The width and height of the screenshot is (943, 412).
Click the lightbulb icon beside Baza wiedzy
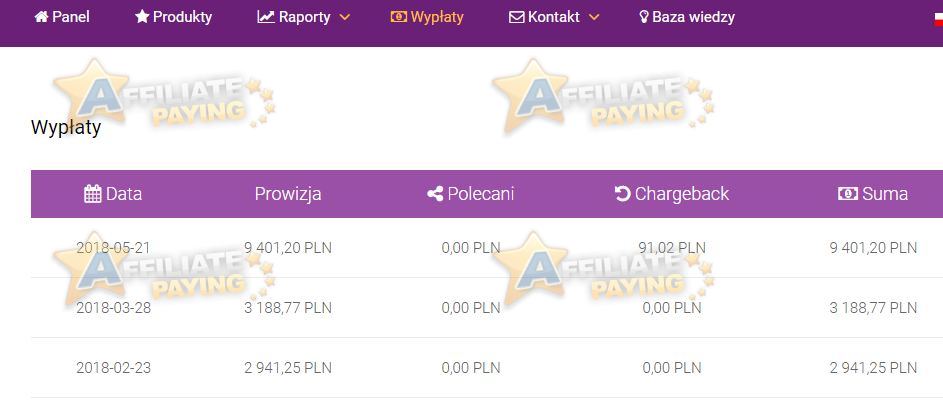tap(644, 17)
